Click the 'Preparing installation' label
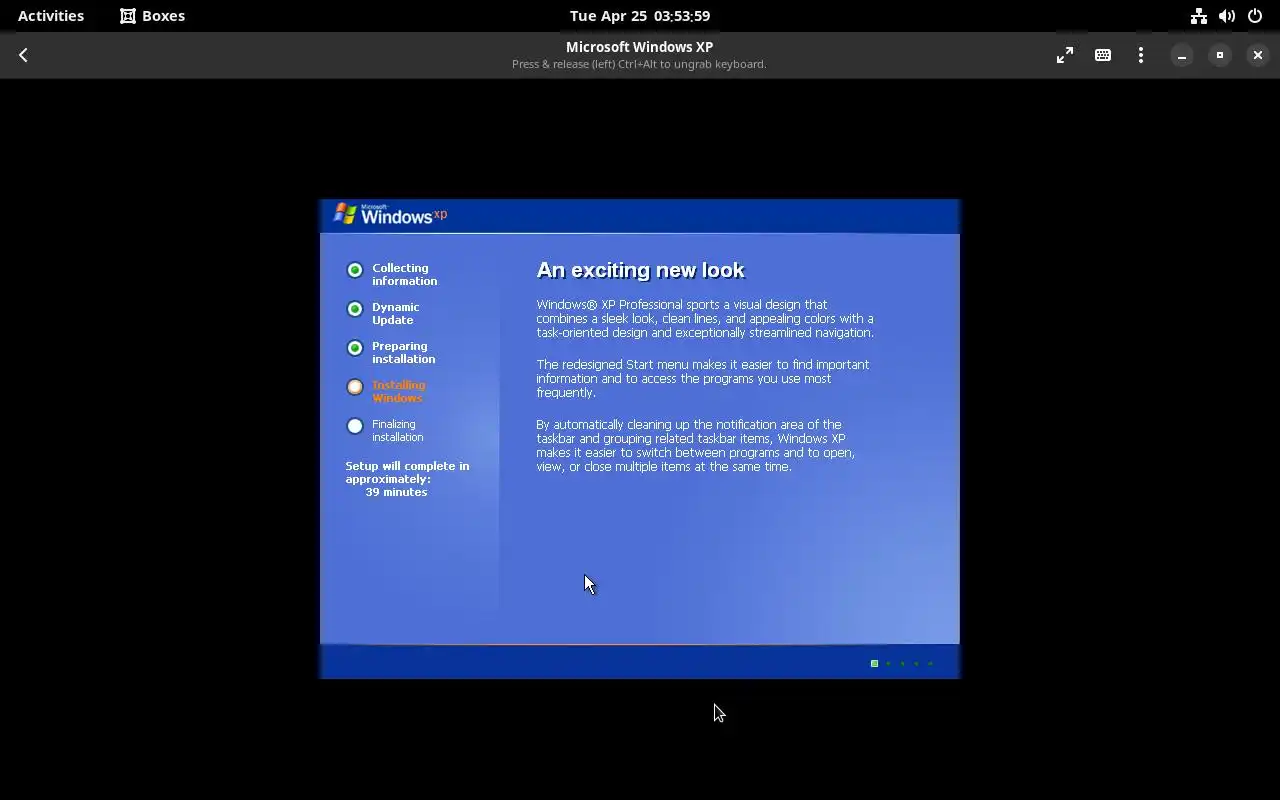 403,352
